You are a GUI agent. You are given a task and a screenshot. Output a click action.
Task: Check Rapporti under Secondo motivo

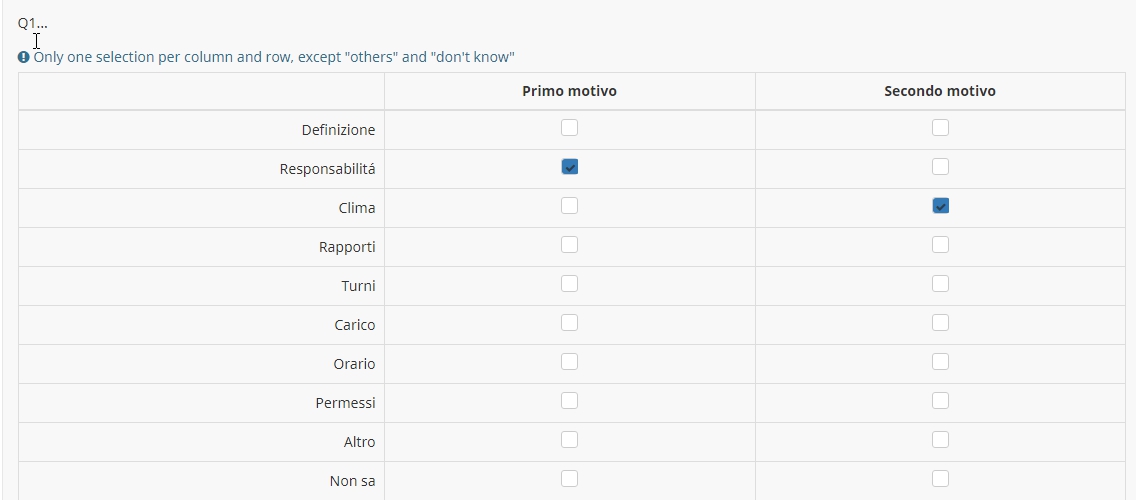coord(940,245)
